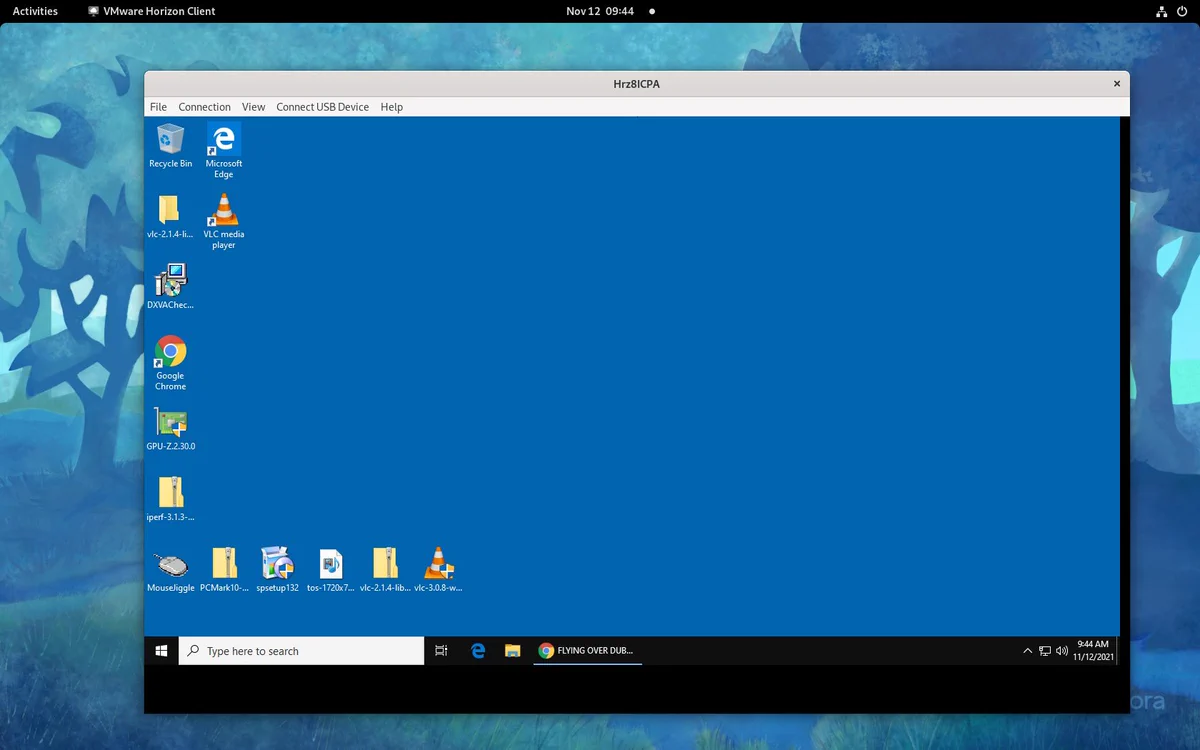Open the File menu in Horizon Client

click(158, 107)
